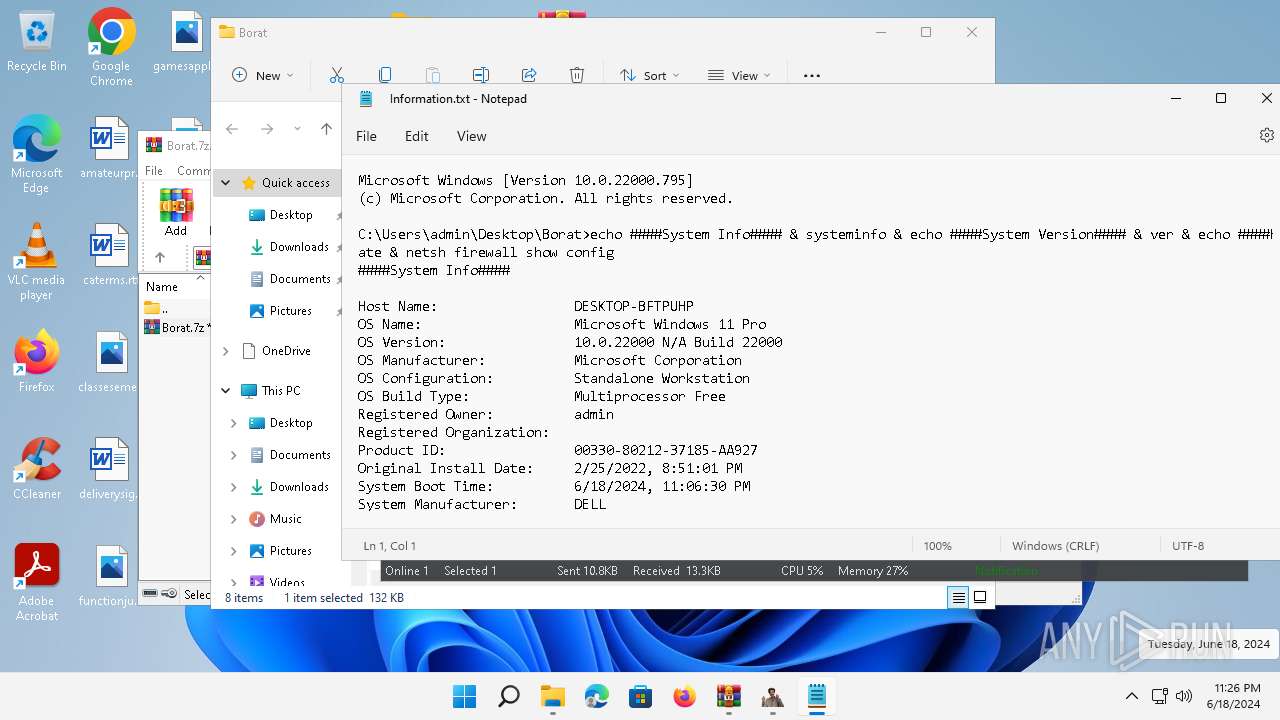Screen dimensions: 1280x720
Task: Collapse the Quick access tree node
Action: point(226,183)
